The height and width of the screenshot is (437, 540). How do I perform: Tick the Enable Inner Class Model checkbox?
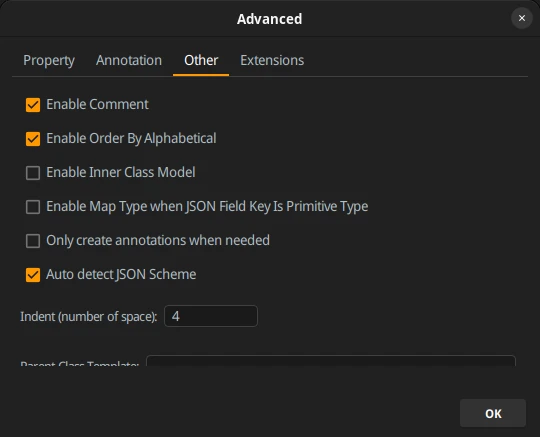33,173
